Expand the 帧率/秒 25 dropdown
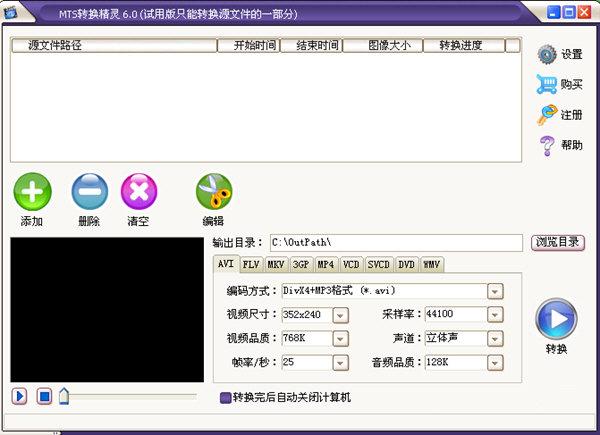This screenshot has height=435, width=600. point(340,363)
